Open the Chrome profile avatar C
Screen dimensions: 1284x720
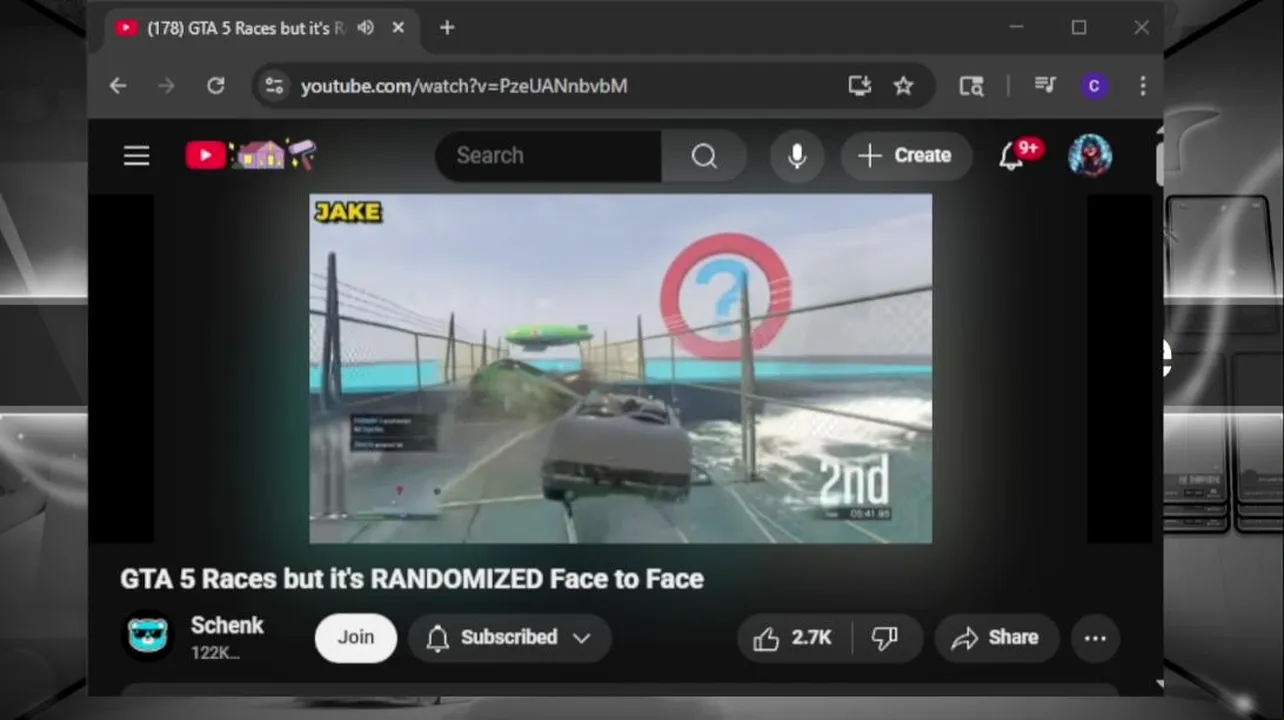tap(1094, 86)
